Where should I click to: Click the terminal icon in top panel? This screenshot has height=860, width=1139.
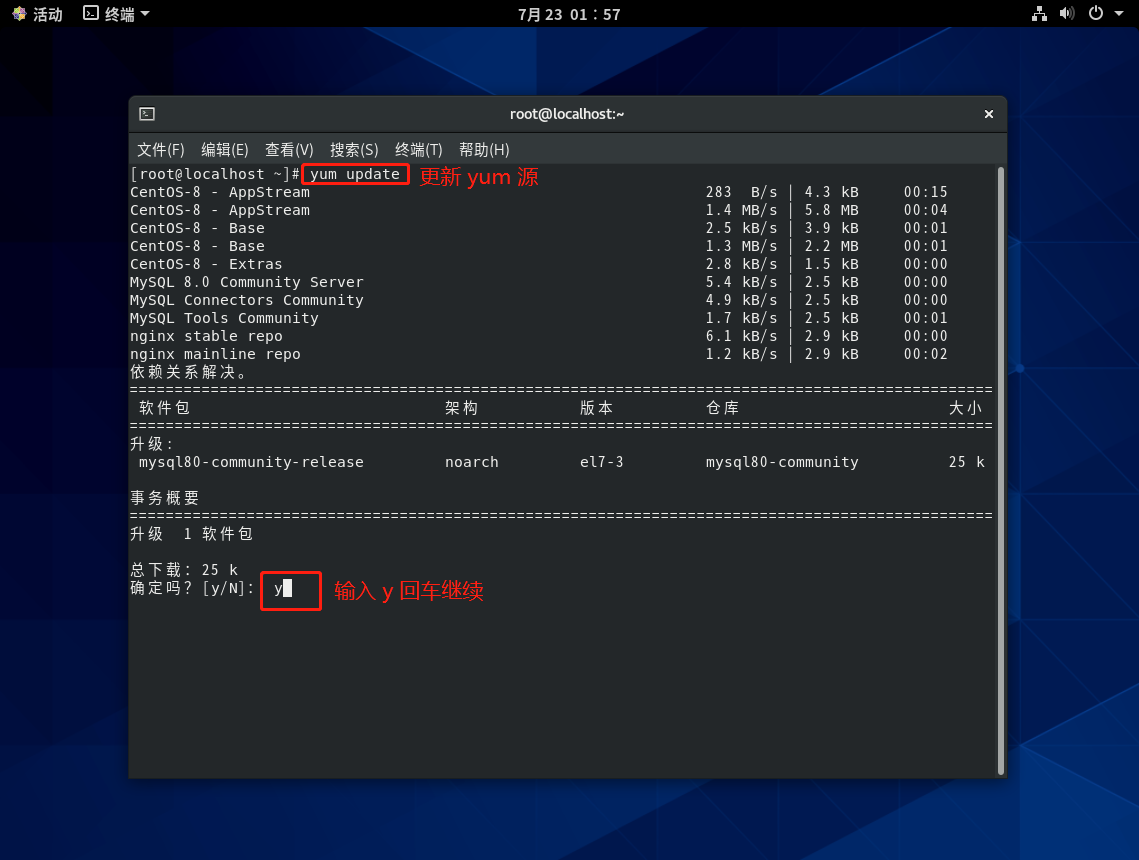(91, 14)
